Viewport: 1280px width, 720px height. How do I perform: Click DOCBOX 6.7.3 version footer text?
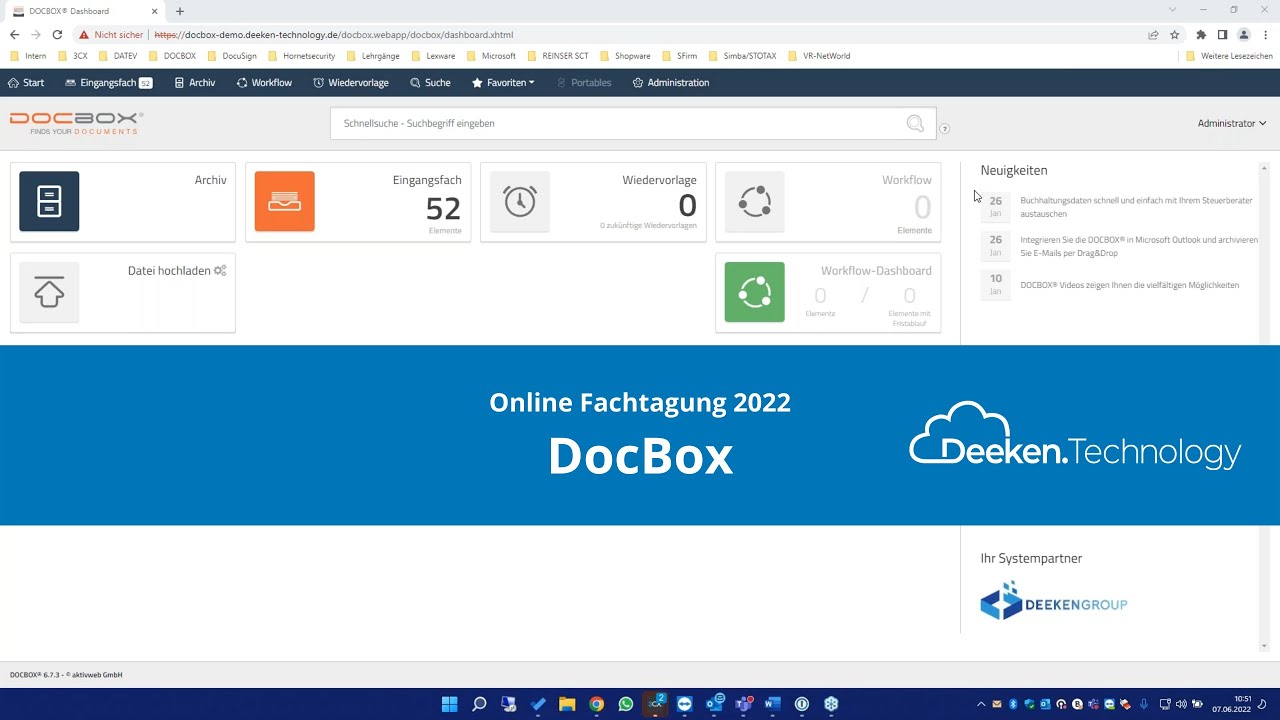66,675
